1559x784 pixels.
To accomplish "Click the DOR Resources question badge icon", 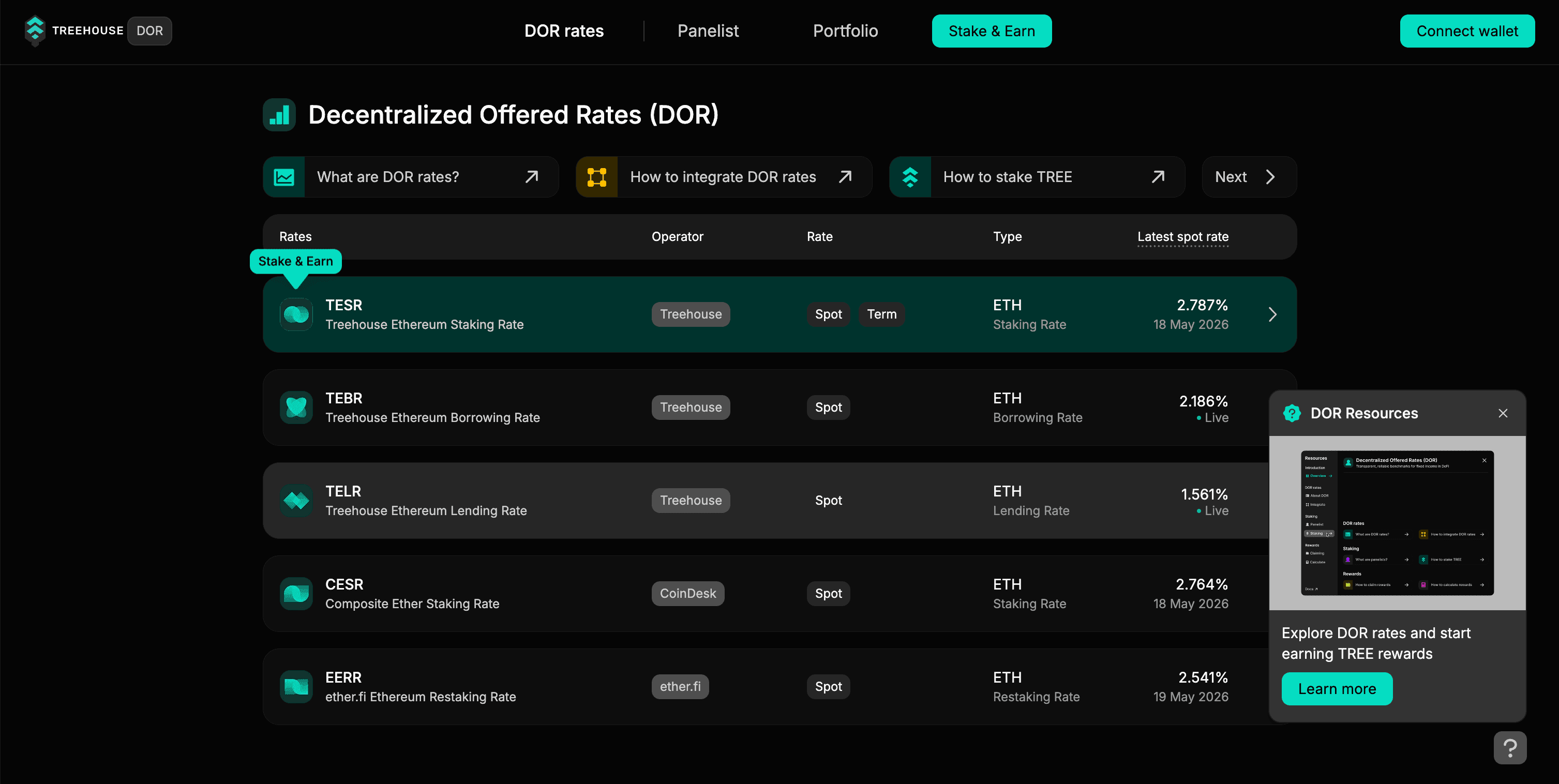I will point(1292,414).
